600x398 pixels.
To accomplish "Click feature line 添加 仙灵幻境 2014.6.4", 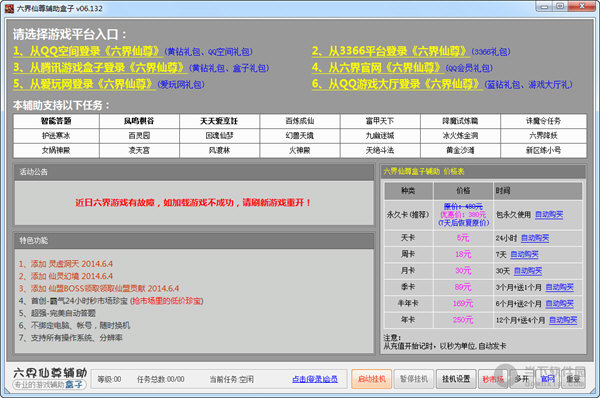I will pos(66,276).
